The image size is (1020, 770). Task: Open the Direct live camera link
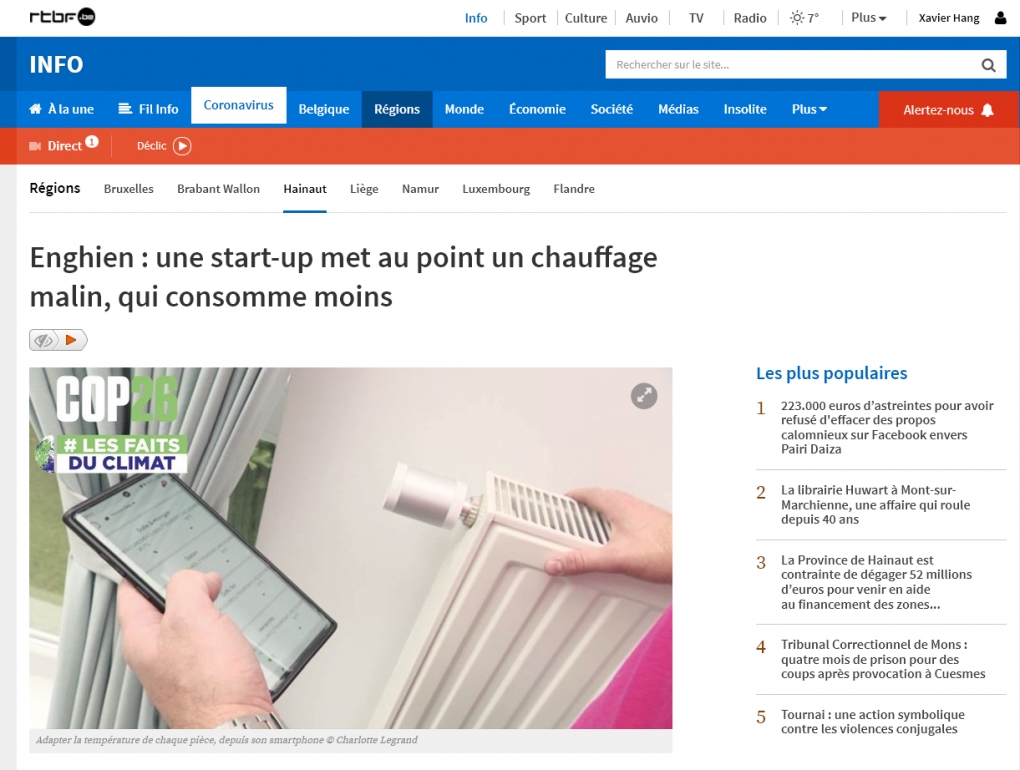point(64,146)
